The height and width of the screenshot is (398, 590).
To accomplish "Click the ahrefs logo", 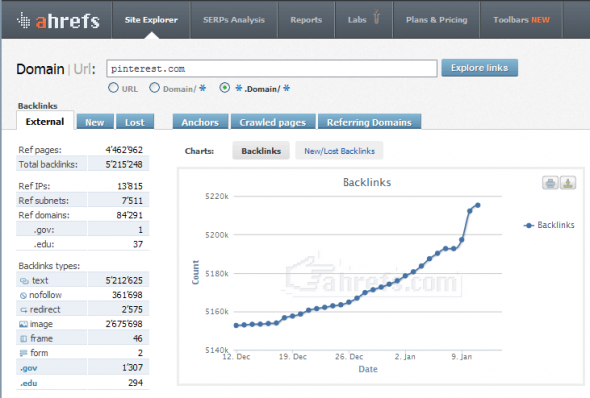I will 58,20.
